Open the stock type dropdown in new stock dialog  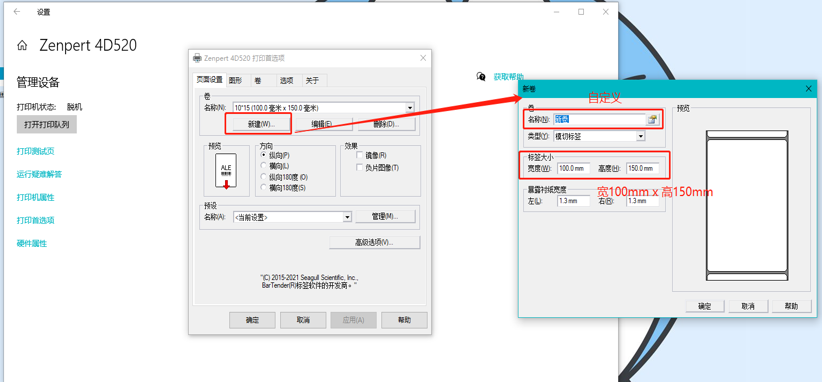[640, 136]
